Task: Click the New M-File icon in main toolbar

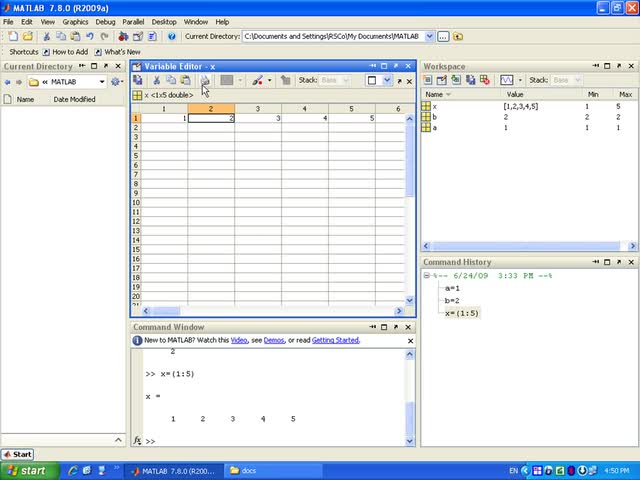Action: coord(13,36)
